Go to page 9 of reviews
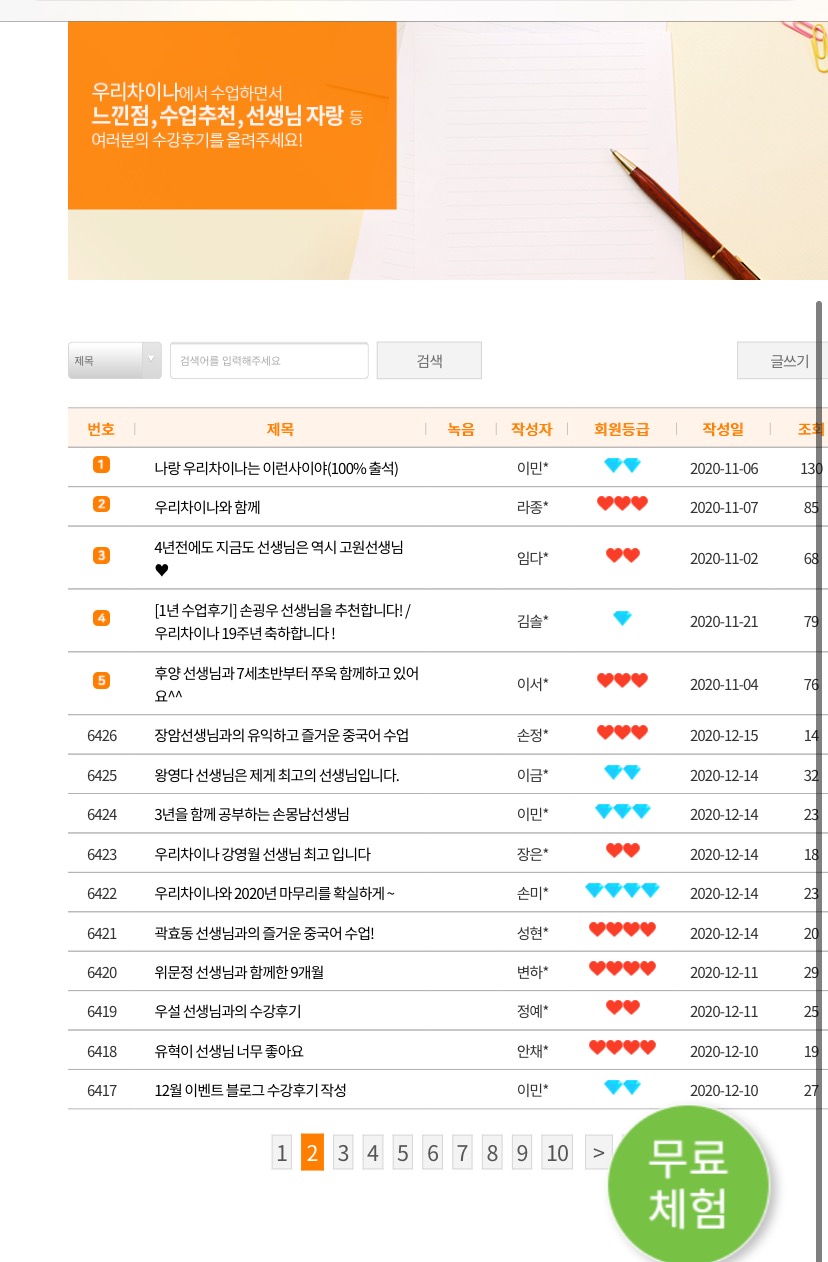The width and height of the screenshot is (828, 1262). [x=522, y=1153]
